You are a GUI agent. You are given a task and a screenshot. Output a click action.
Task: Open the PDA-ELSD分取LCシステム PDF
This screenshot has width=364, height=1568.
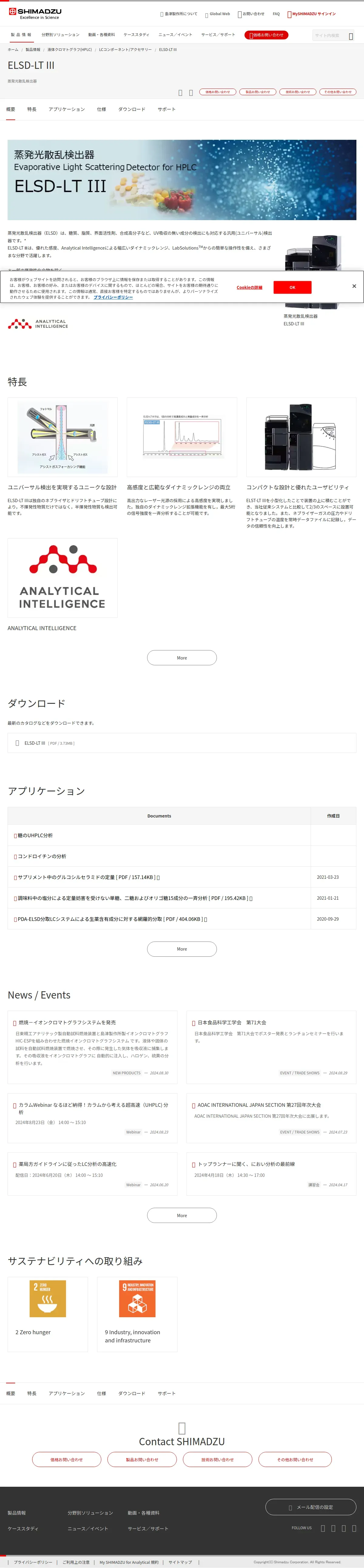click(111, 919)
